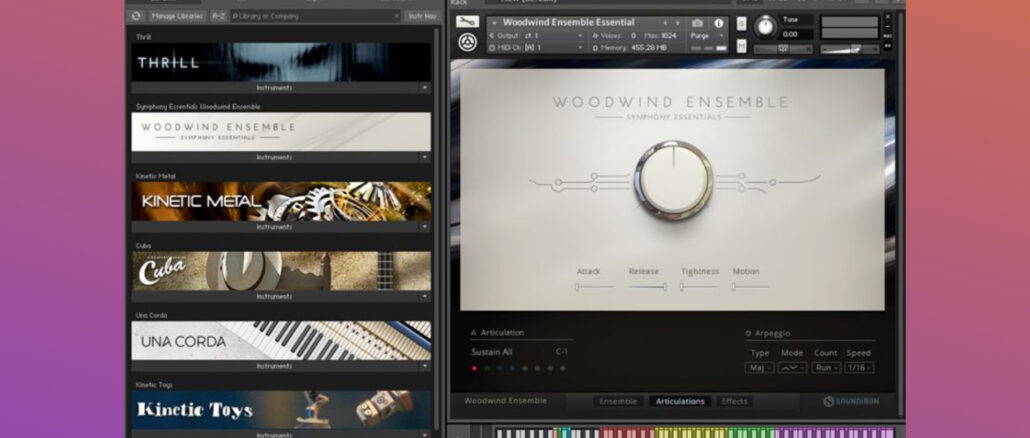Click the Manage Libraries button
This screenshot has width=1030, height=438.
tap(177, 16)
